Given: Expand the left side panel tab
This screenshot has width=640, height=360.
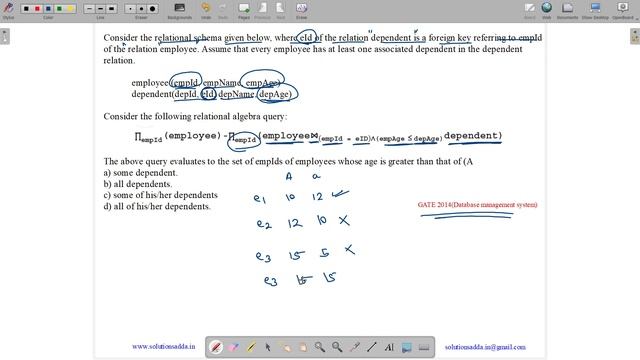Looking at the screenshot, I should [4, 36].
